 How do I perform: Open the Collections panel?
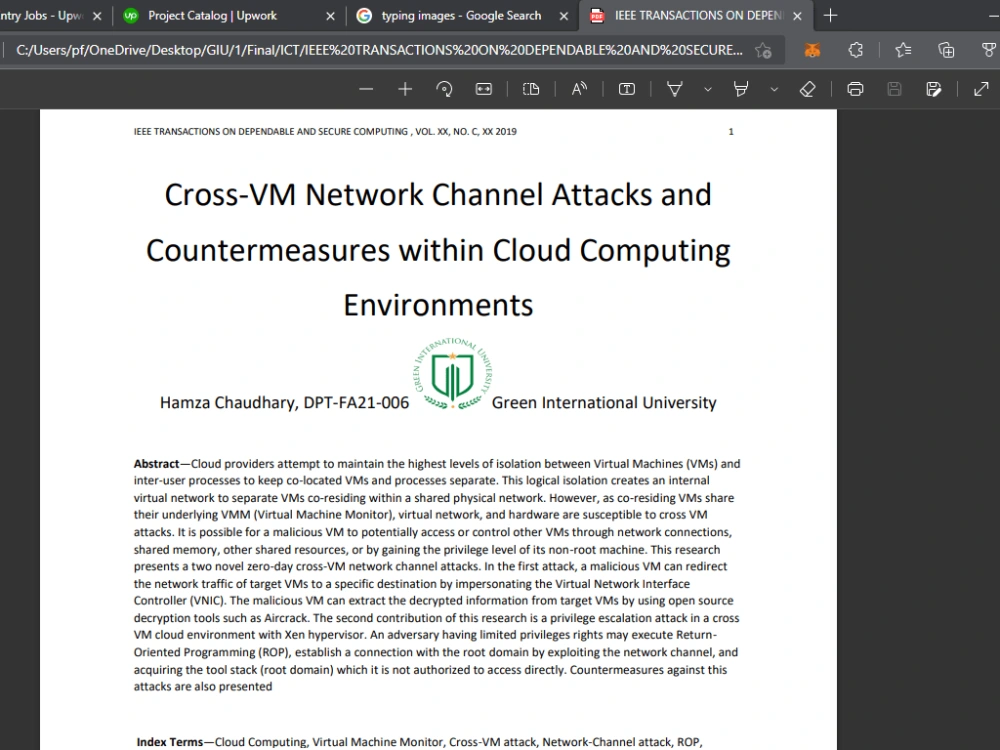[x=946, y=50]
